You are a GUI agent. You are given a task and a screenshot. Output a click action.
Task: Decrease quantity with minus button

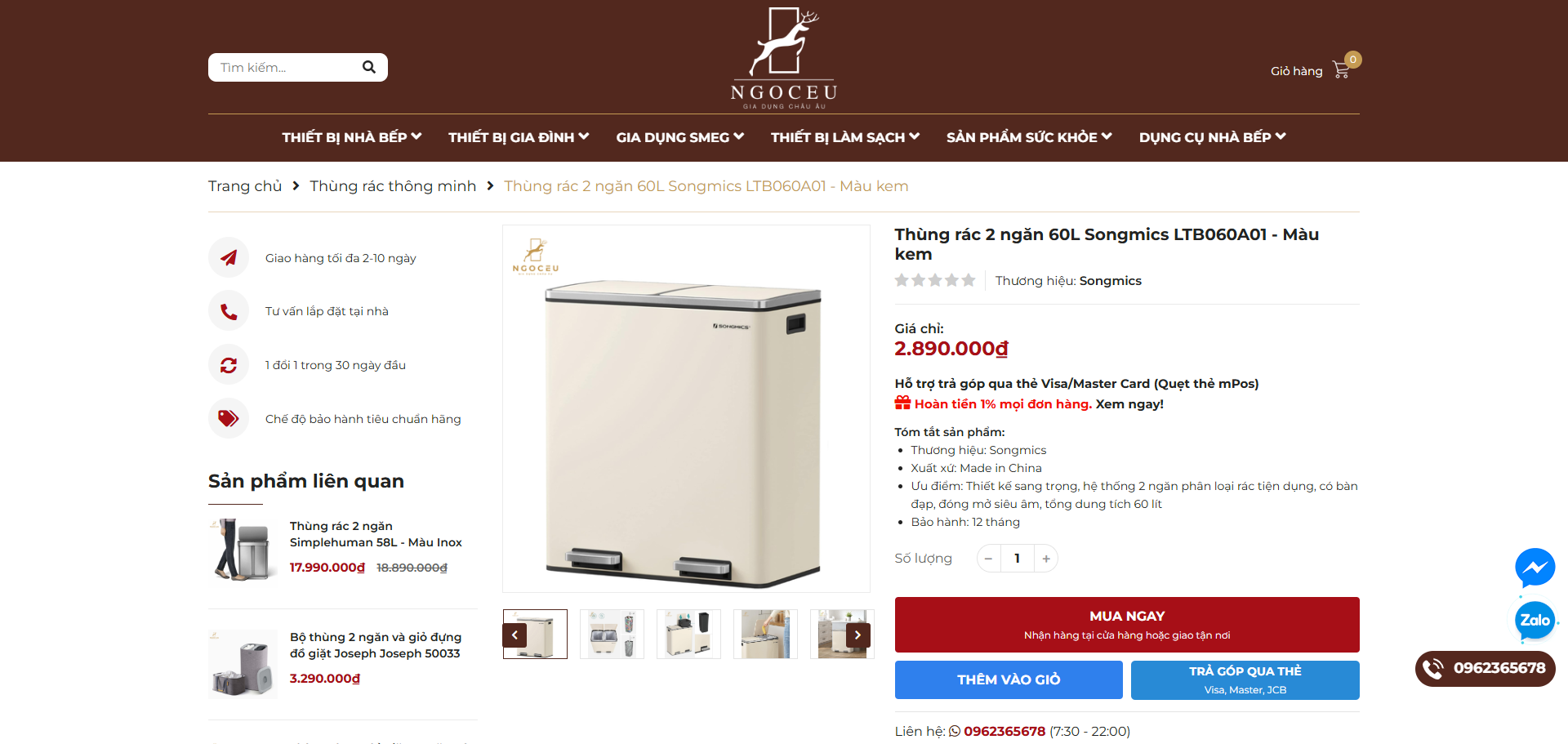pyautogui.click(x=988, y=559)
